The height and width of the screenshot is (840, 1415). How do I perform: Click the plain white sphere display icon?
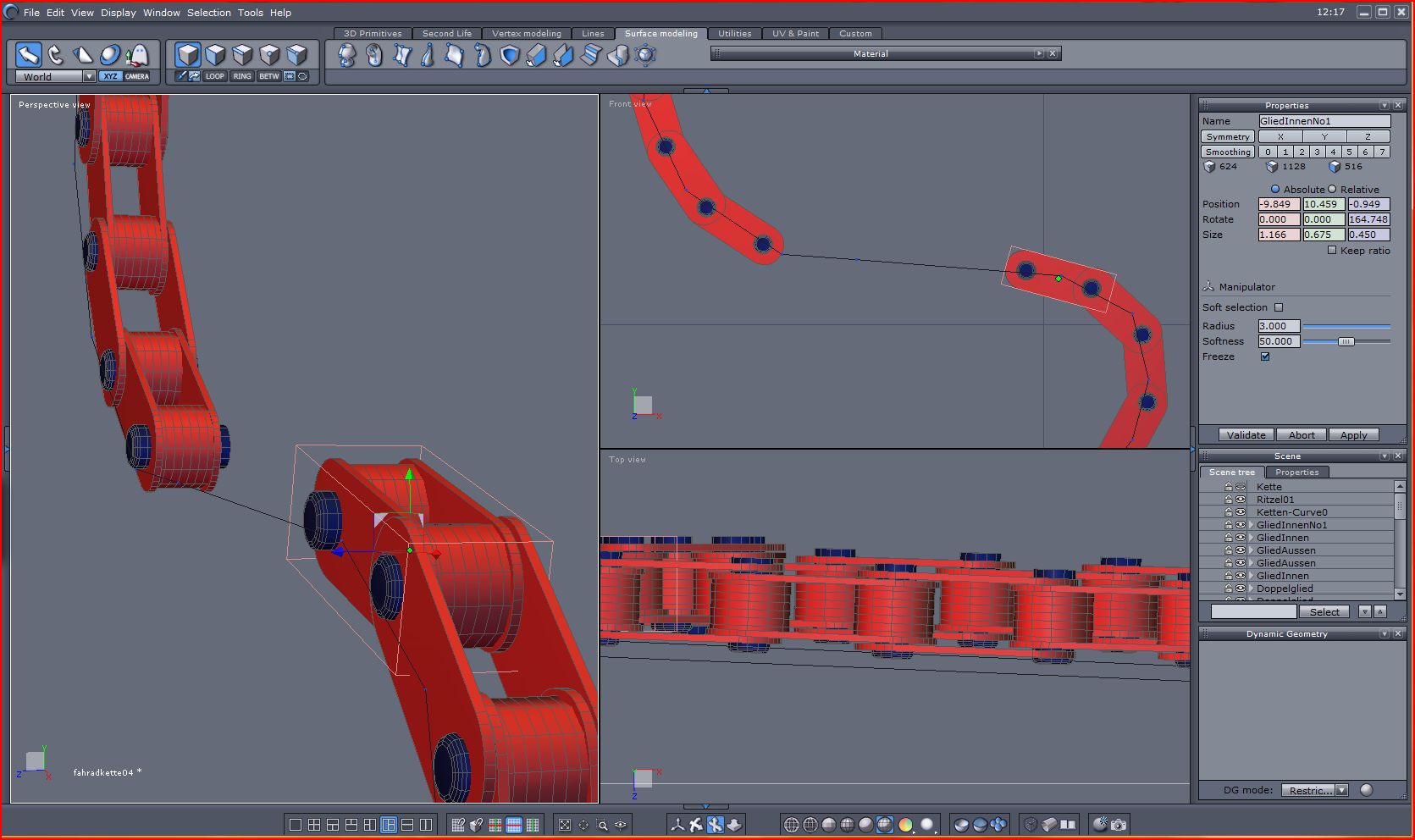927,825
